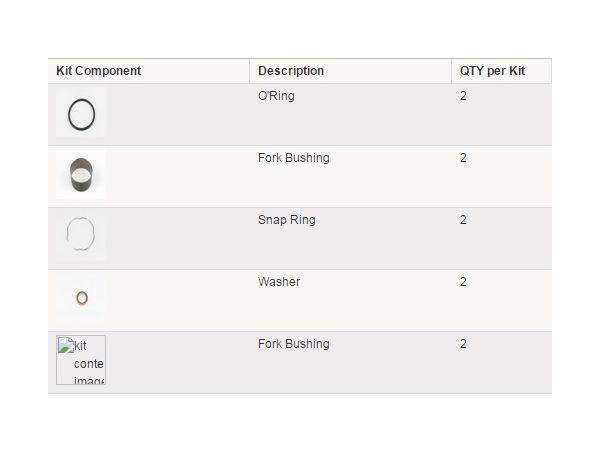Click the O'Ring black ring image
The image size is (600, 450).
click(81, 112)
